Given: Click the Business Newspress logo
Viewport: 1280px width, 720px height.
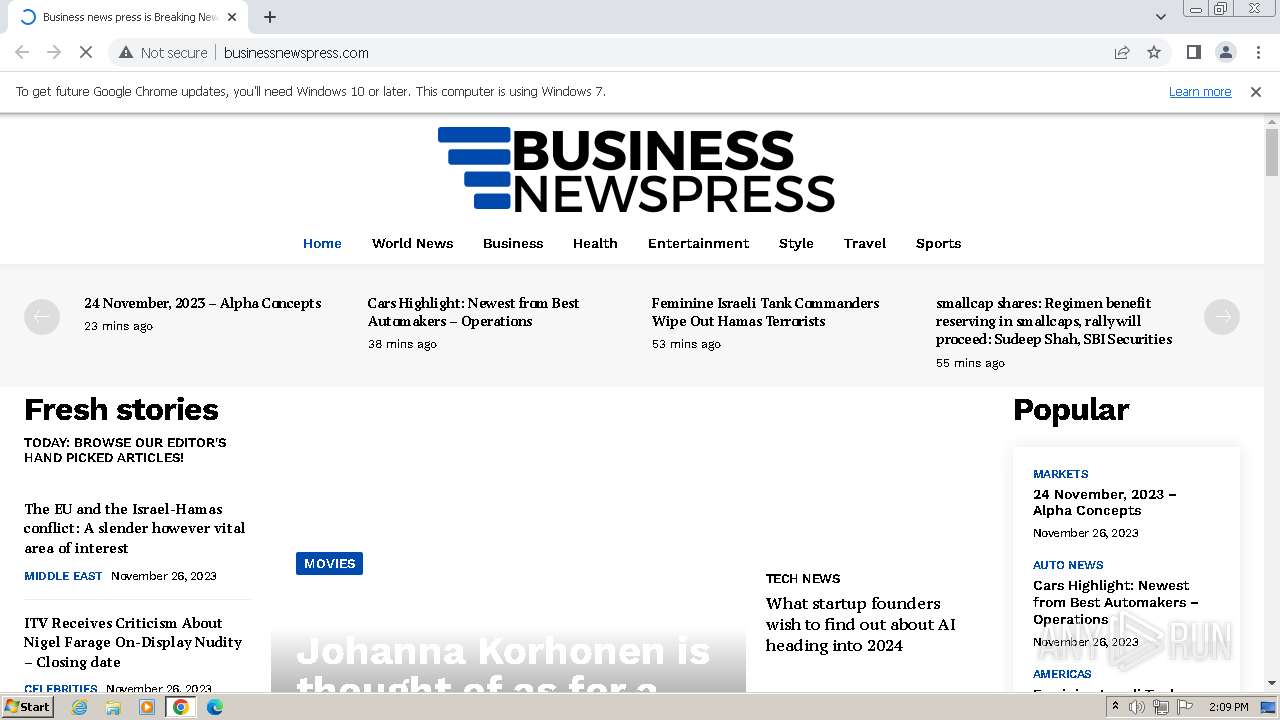Looking at the screenshot, I should coord(636,169).
